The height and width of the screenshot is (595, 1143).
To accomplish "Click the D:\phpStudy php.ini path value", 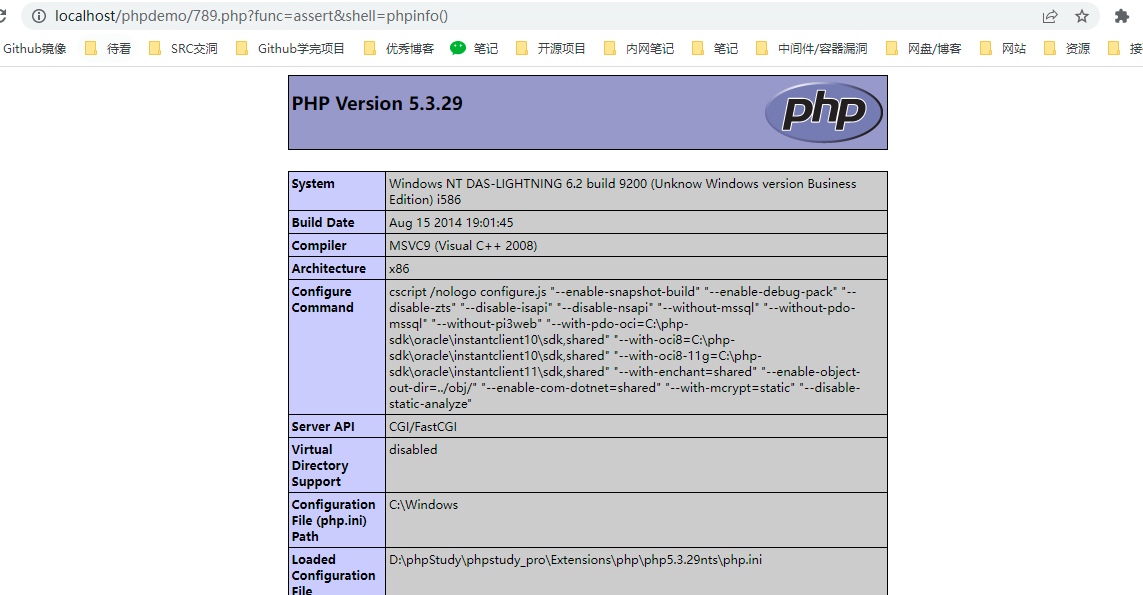I will pos(575,560).
